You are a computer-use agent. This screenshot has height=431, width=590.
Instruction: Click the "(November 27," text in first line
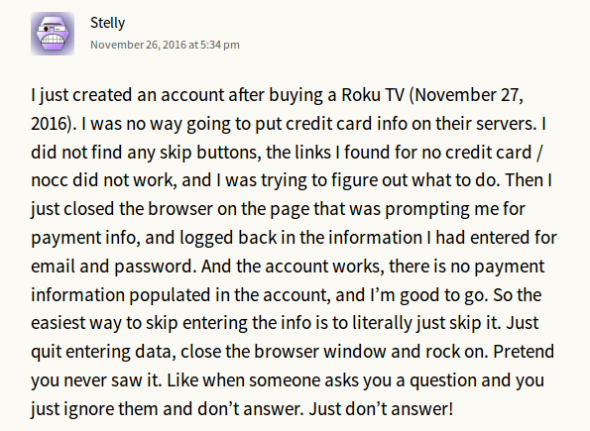point(466,95)
